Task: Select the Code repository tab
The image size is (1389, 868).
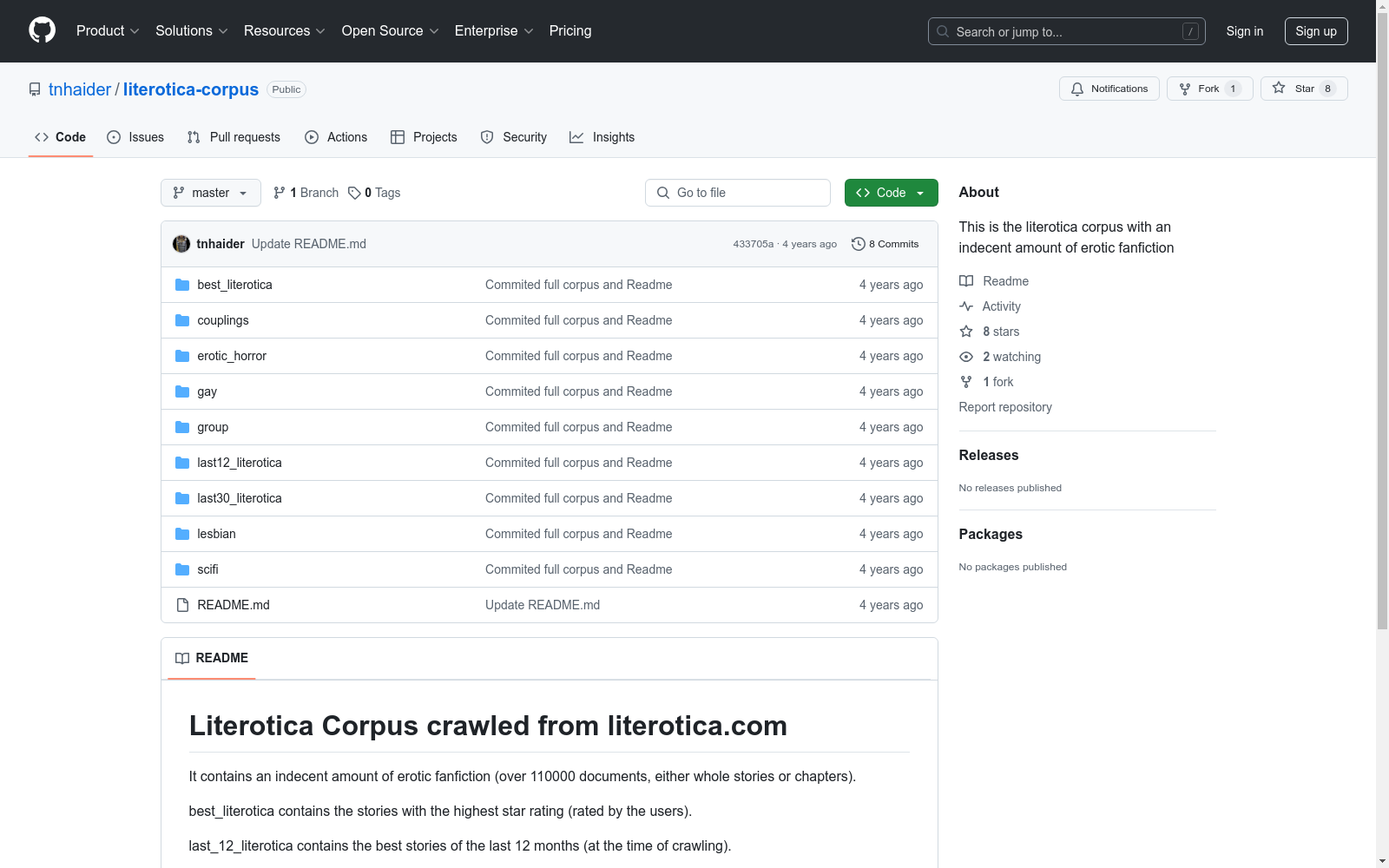Action: 60,137
